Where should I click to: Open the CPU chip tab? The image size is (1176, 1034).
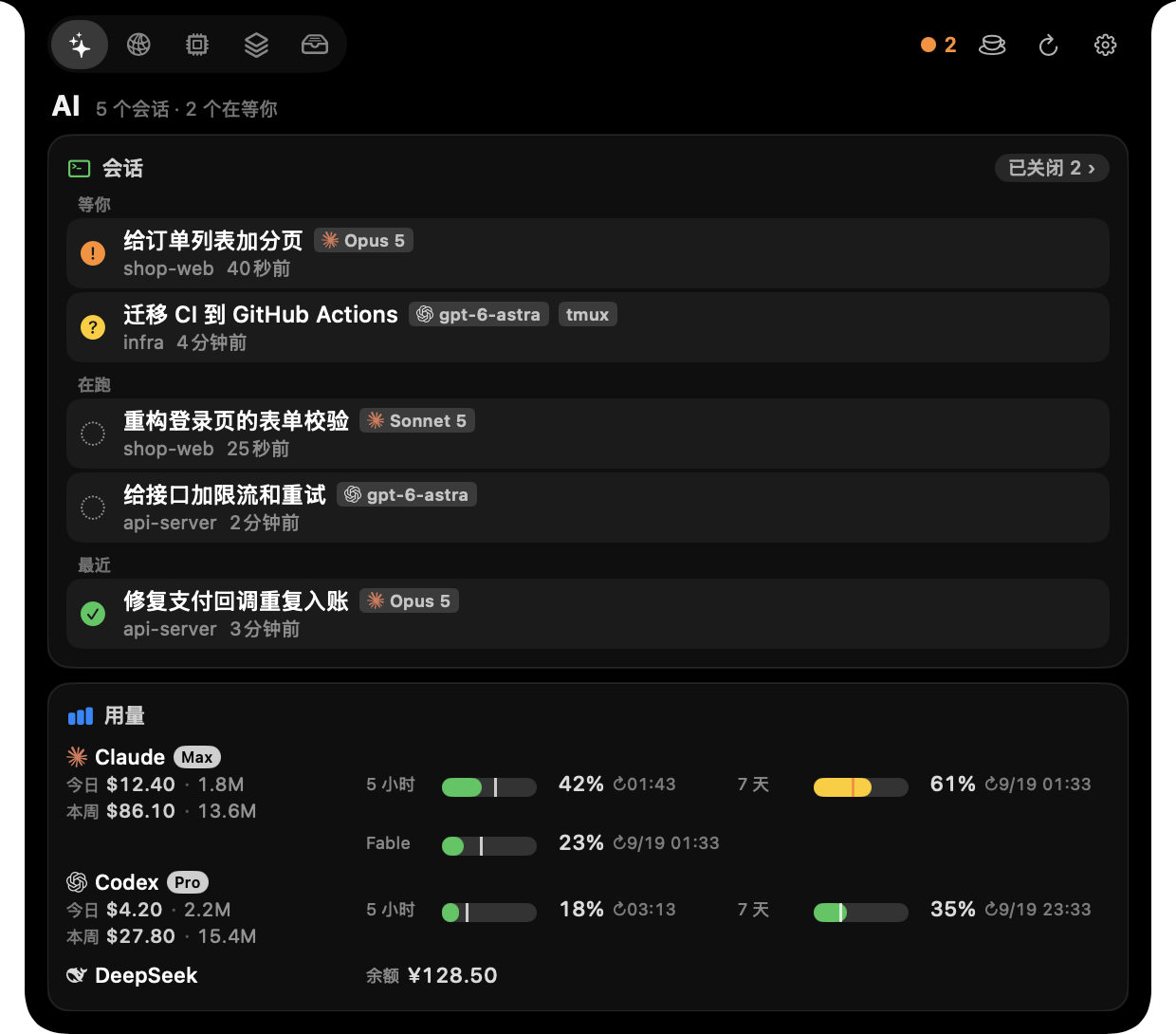click(197, 45)
